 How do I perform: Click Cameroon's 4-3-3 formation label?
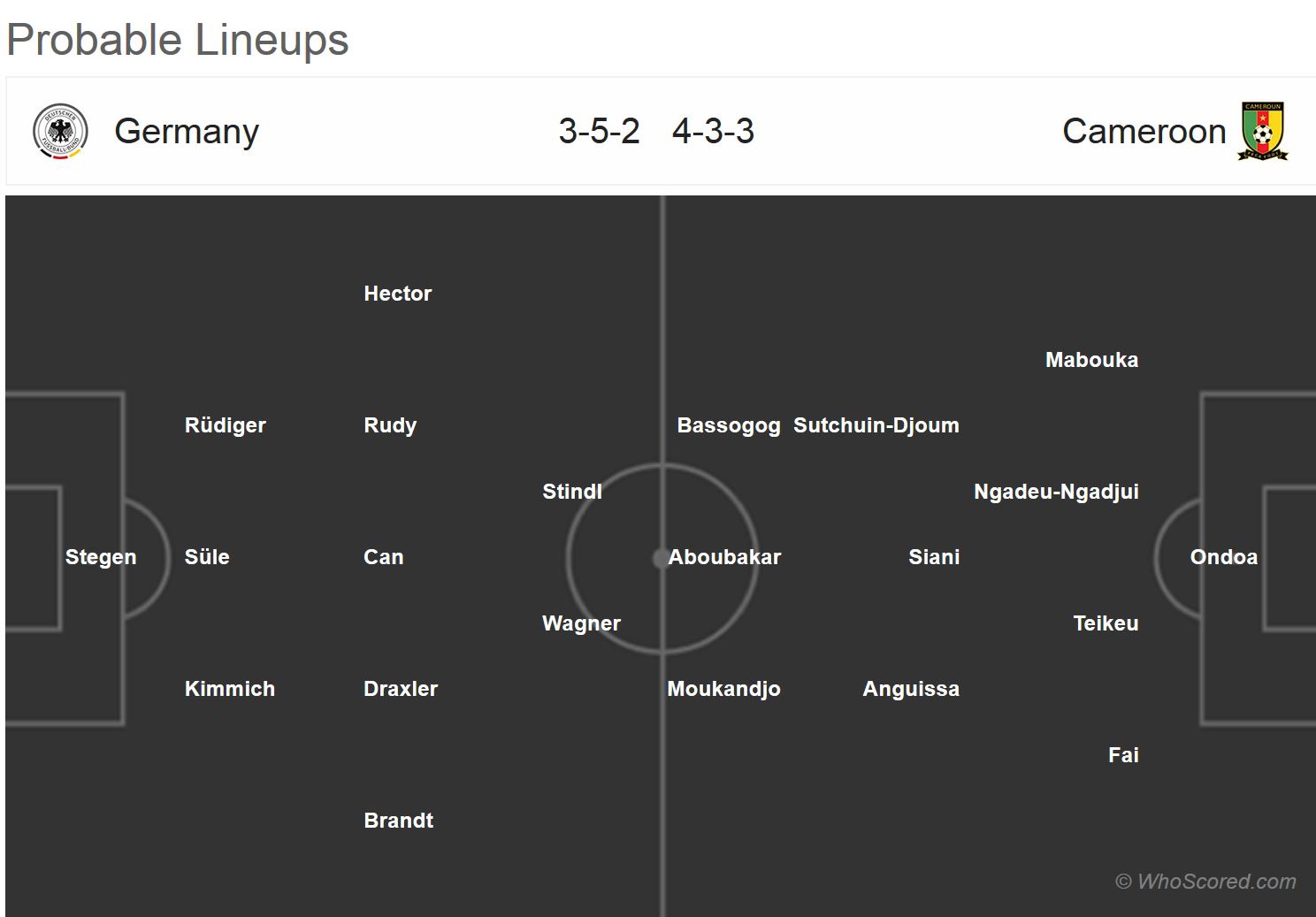coord(713,132)
